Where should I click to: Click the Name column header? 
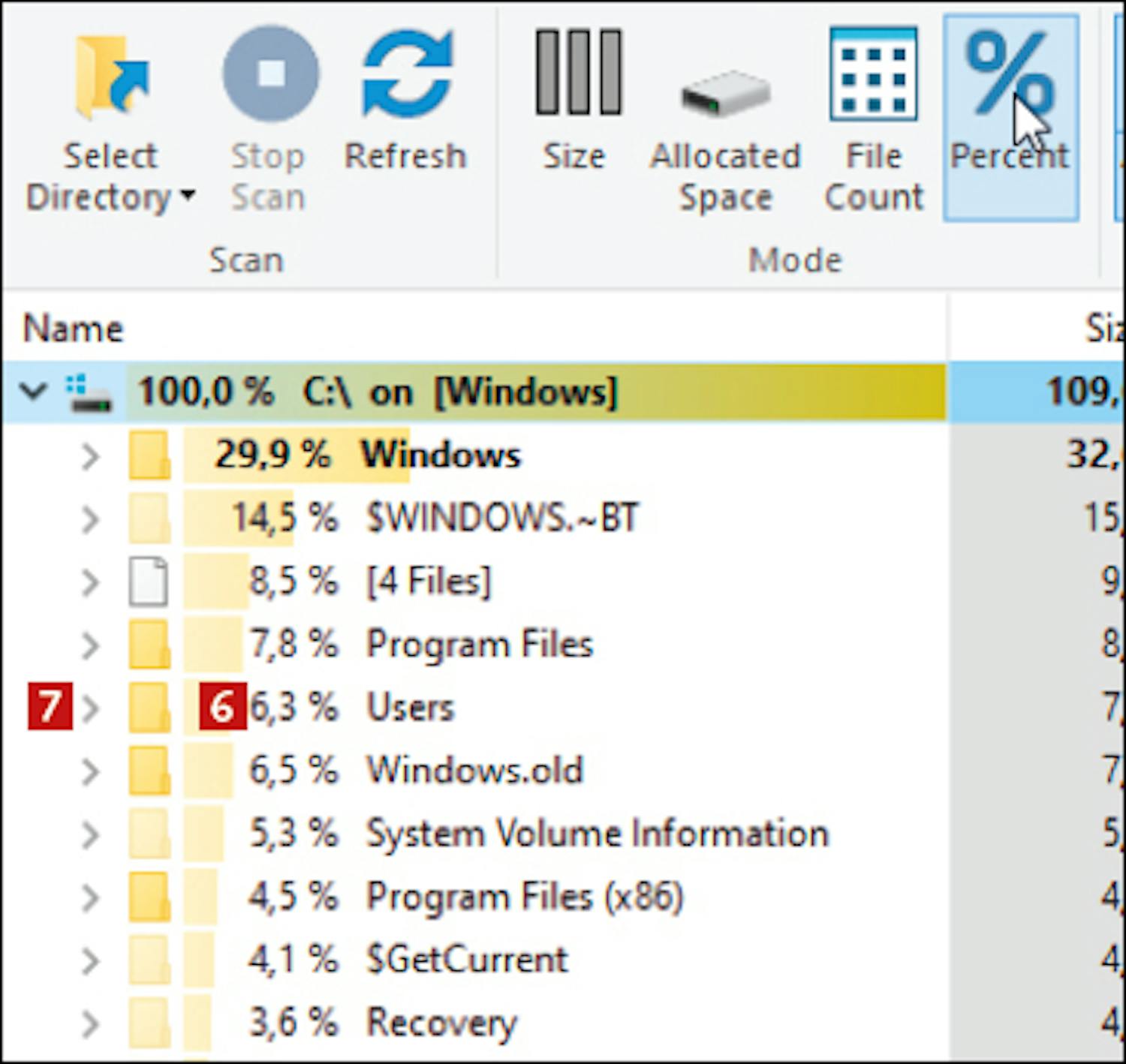click(x=74, y=329)
